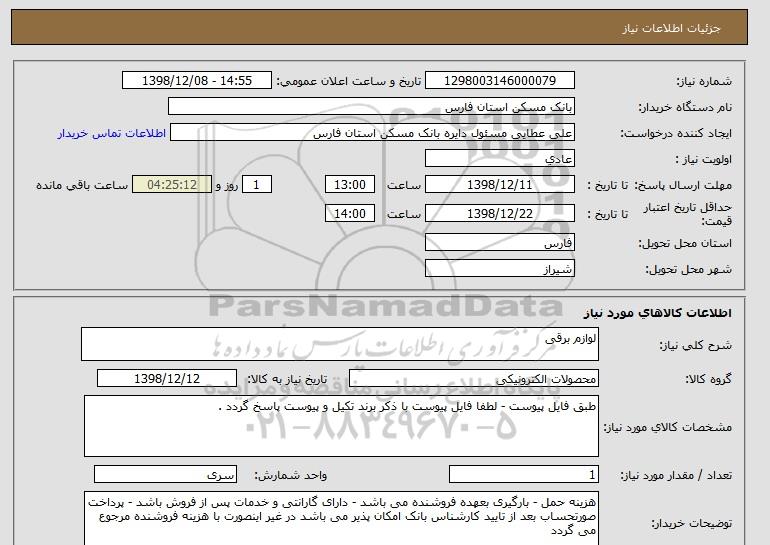Click the header title جزئیات اطلاعات نیاز
This screenshot has height=545, width=770.
(x=671, y=28)
